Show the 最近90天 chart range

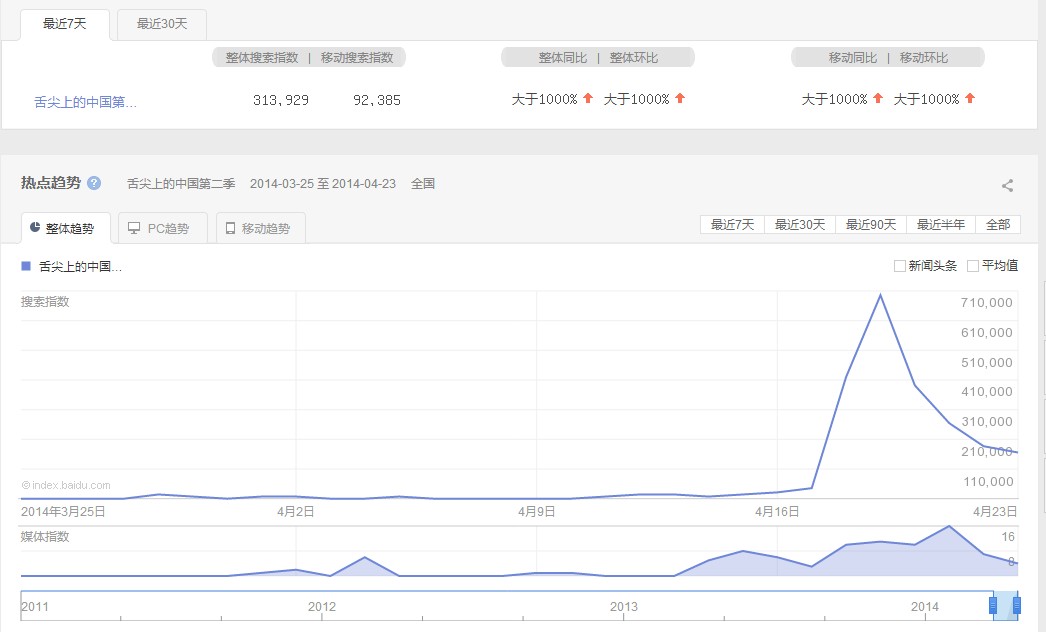click(x=871, y=224)
